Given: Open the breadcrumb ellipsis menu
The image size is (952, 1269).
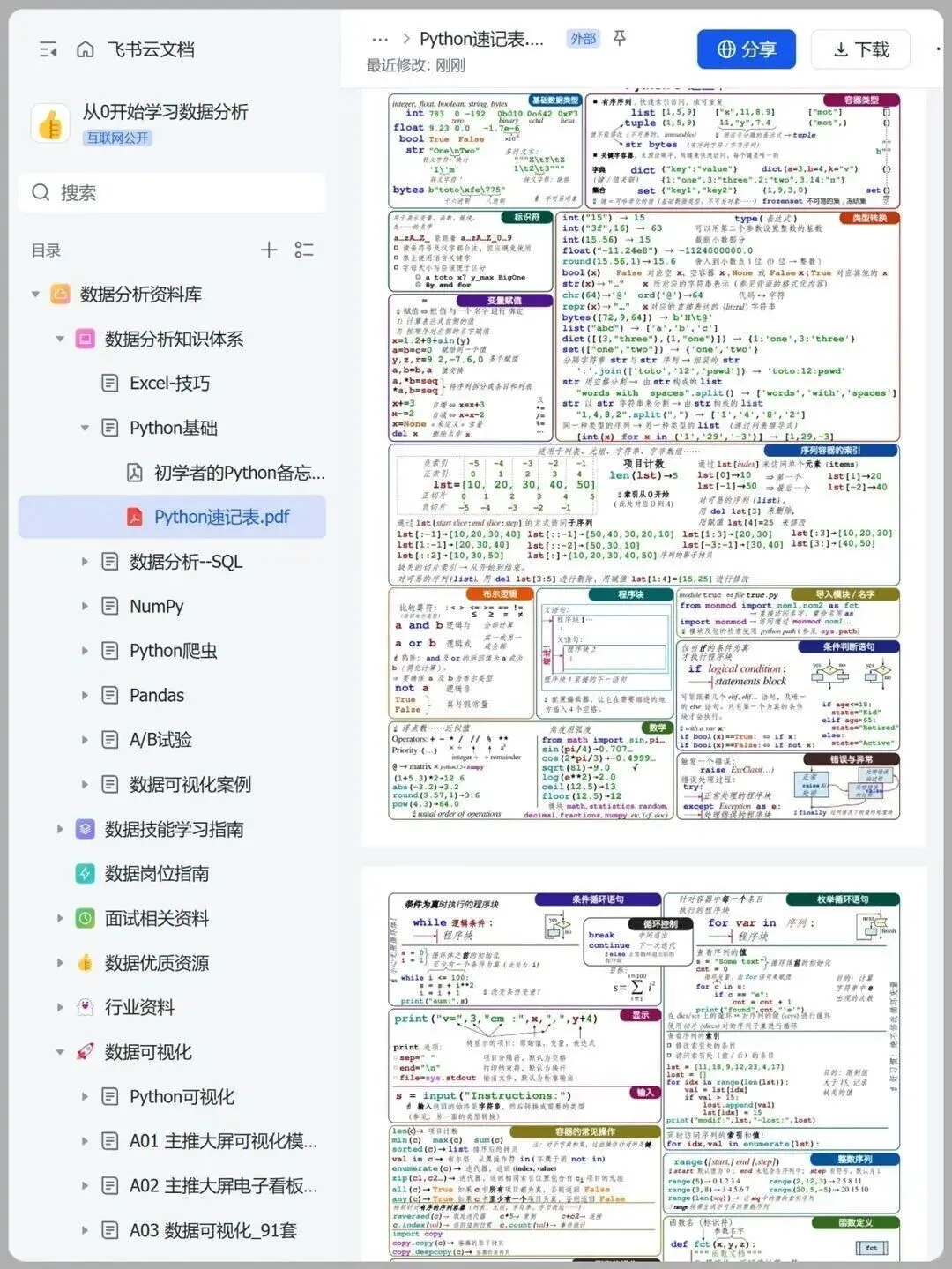Looking at the screenshot, I should point(380,40).
